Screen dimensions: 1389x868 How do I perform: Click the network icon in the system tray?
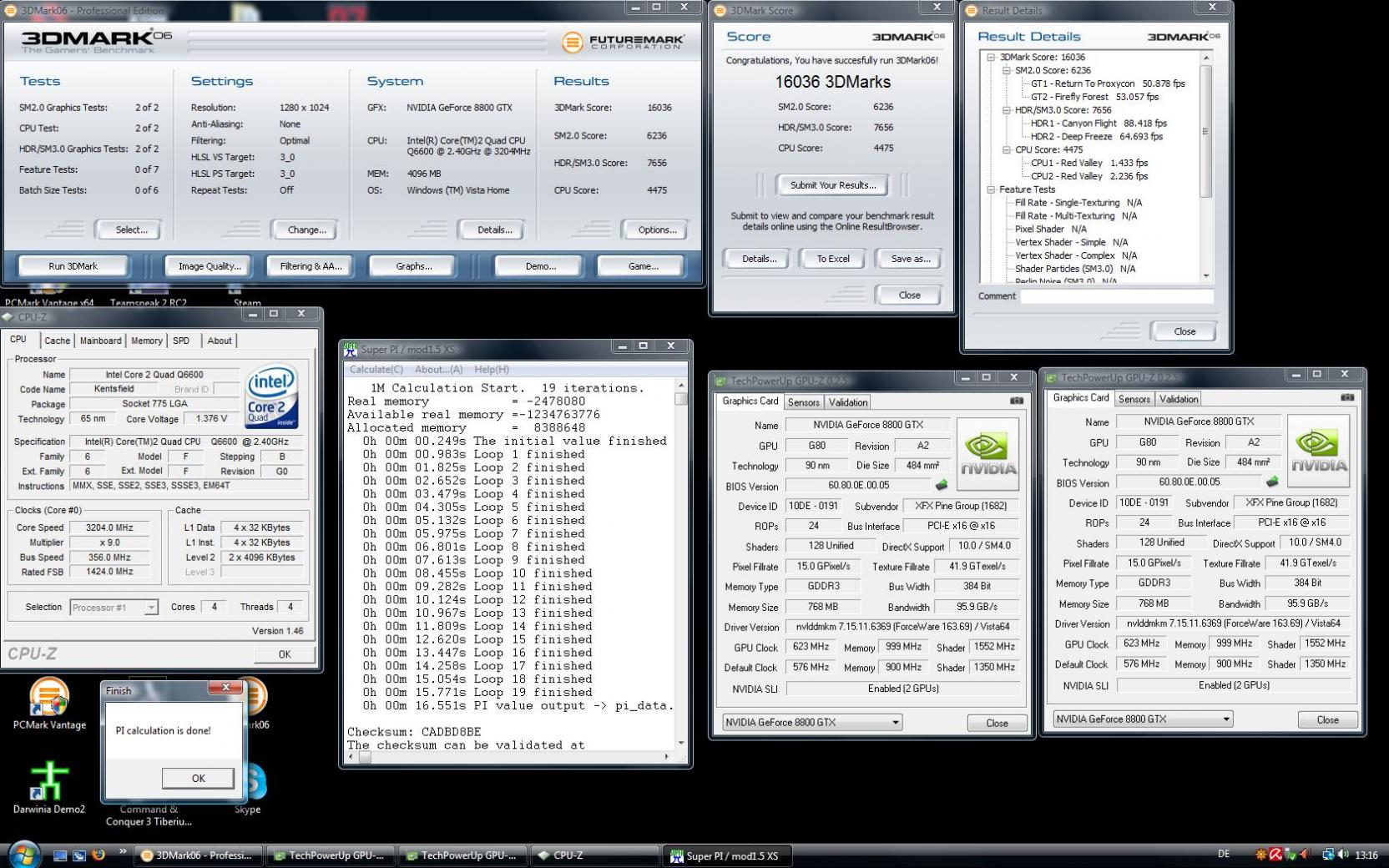(1327, 855)
